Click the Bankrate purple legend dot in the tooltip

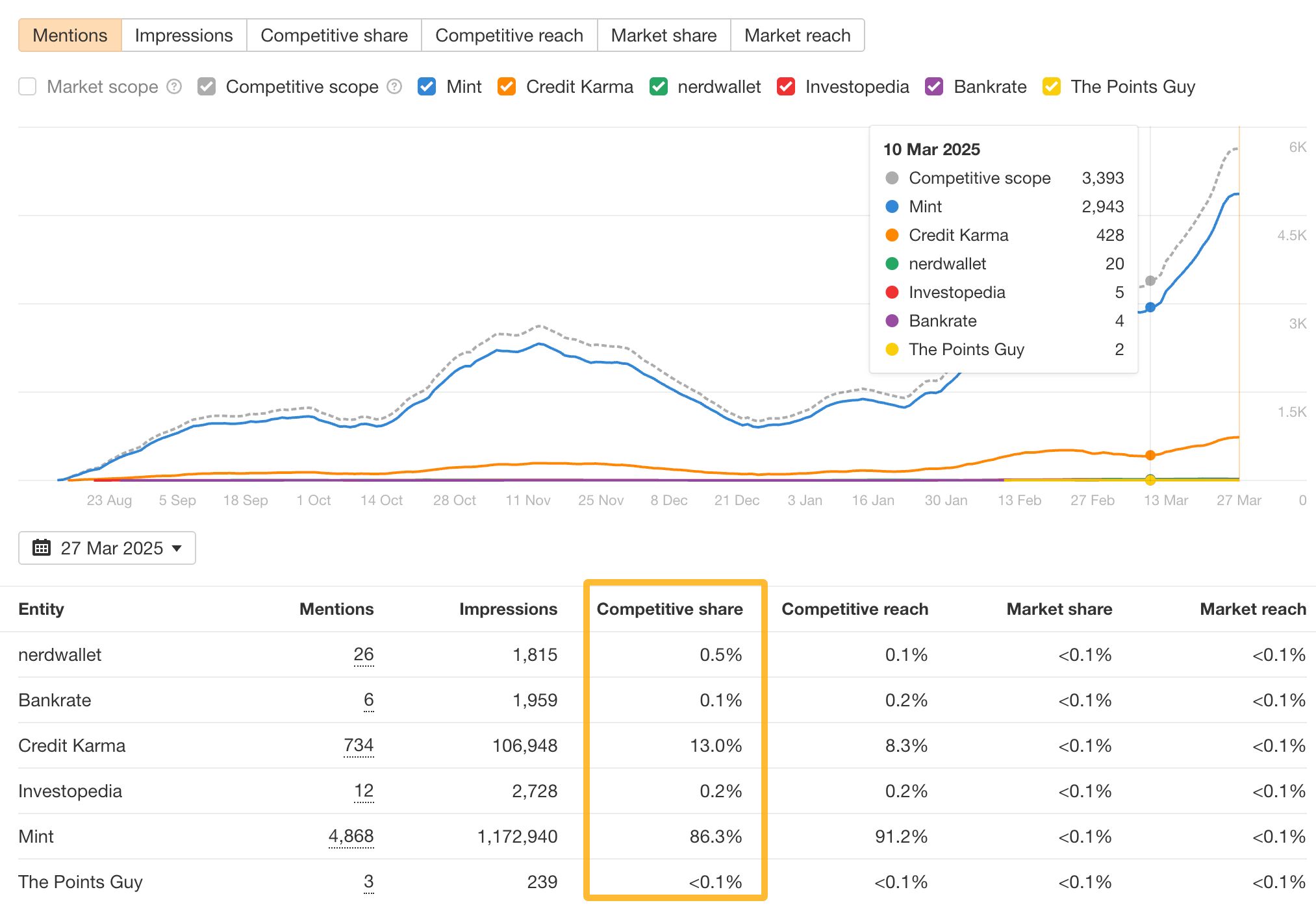[892, 321]
